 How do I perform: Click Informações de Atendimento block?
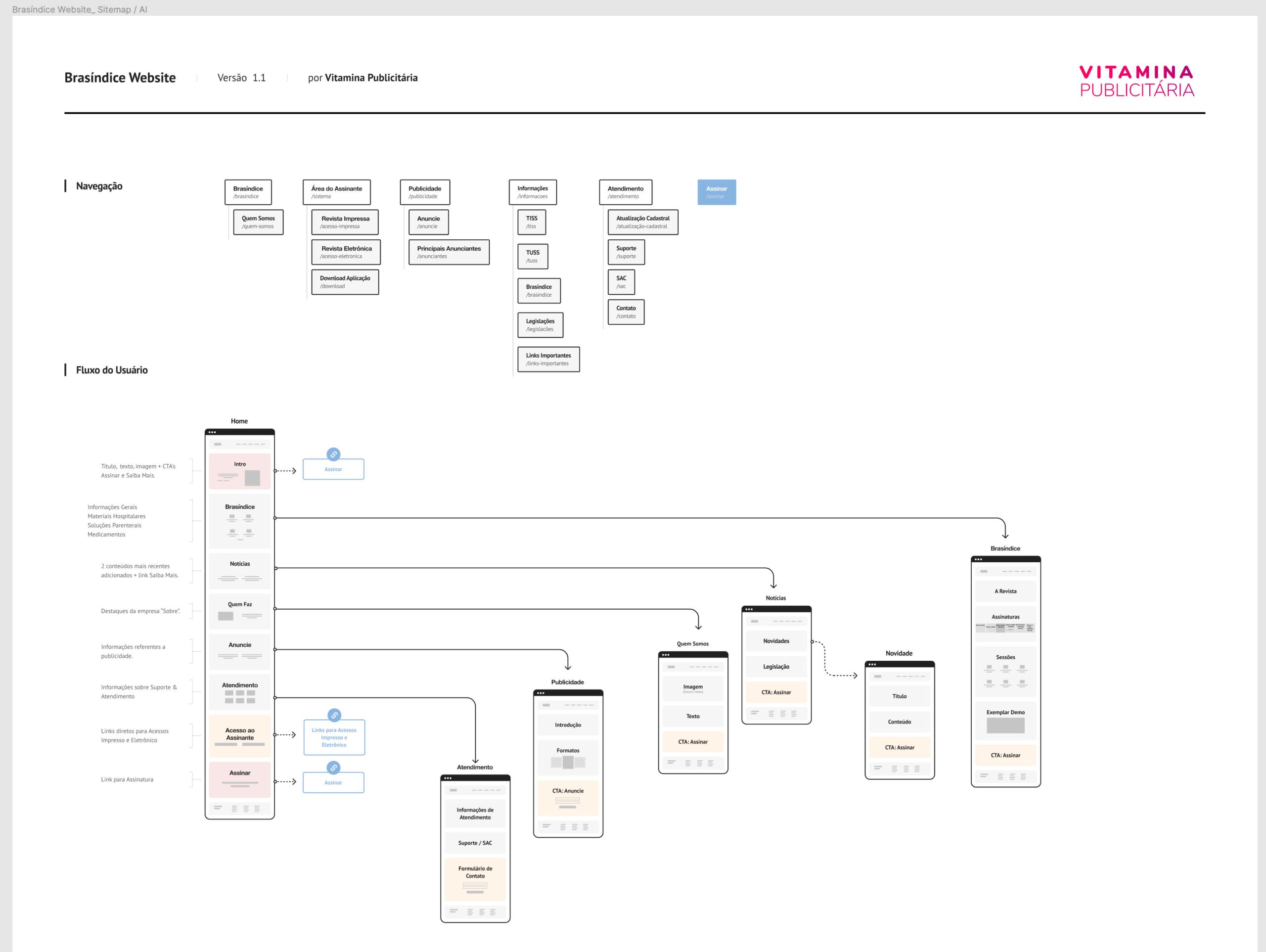click(475, 814)
